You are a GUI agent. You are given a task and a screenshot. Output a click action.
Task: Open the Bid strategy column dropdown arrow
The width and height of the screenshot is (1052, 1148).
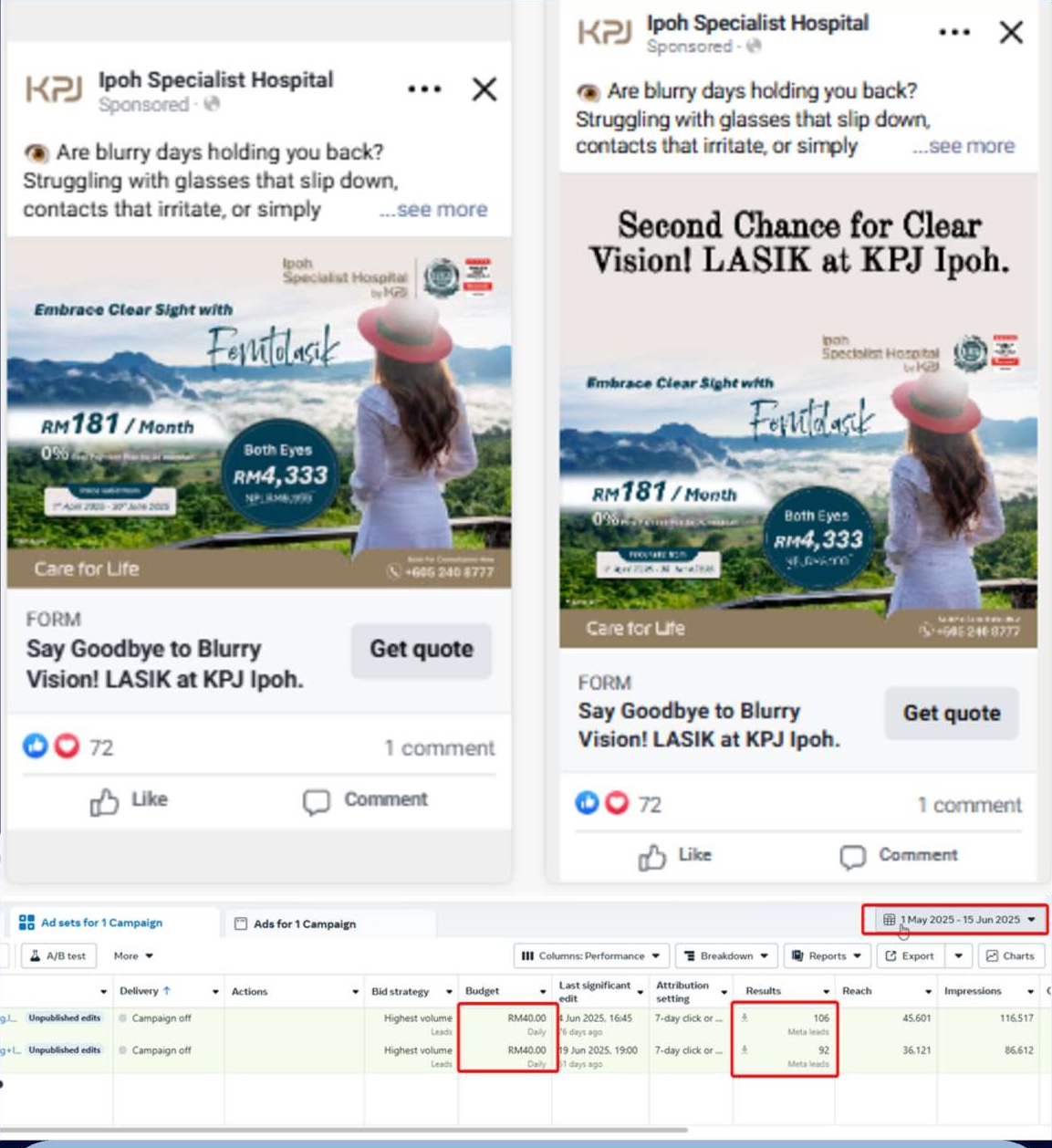pos(449,992)
